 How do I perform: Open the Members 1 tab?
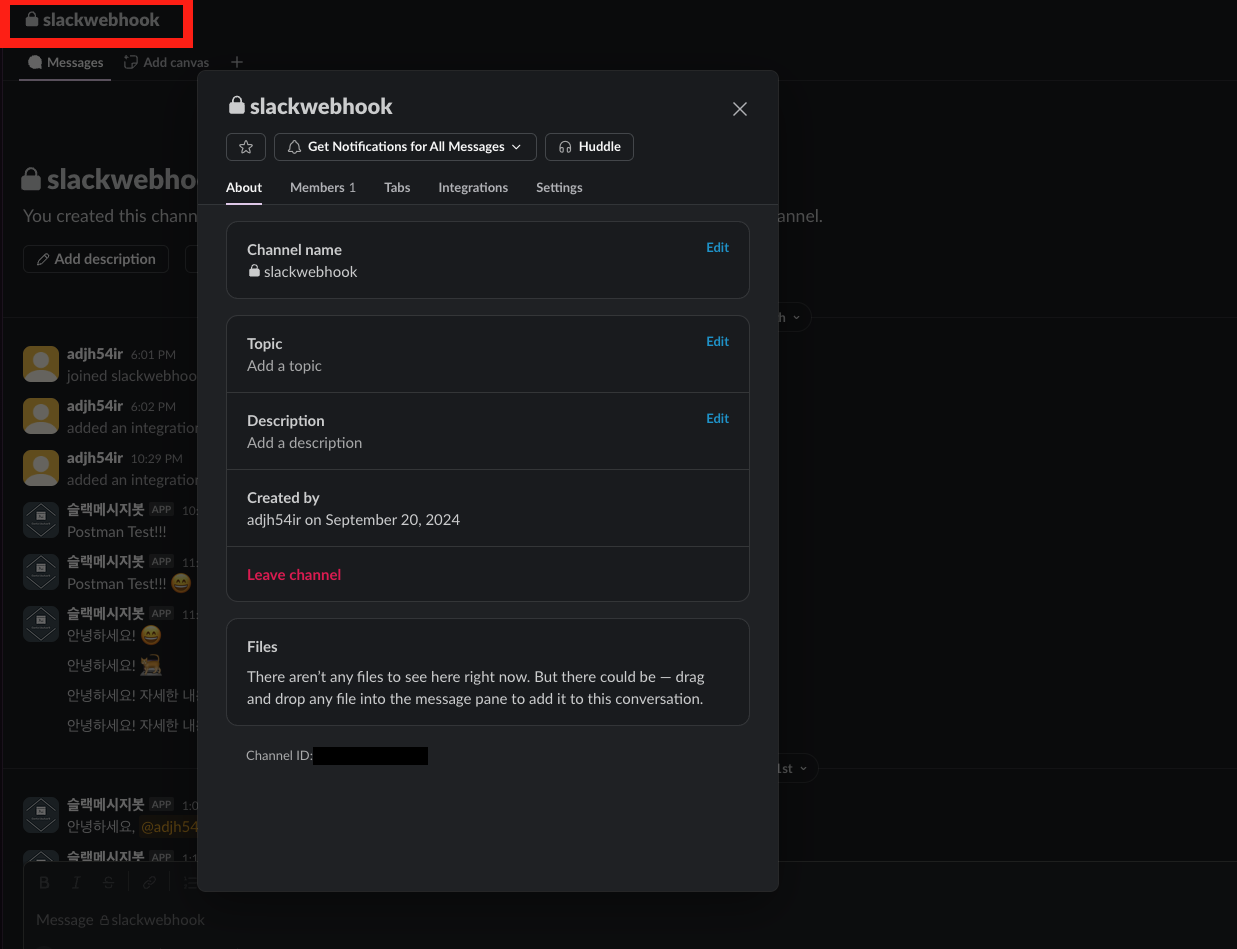tap(323, 187)
